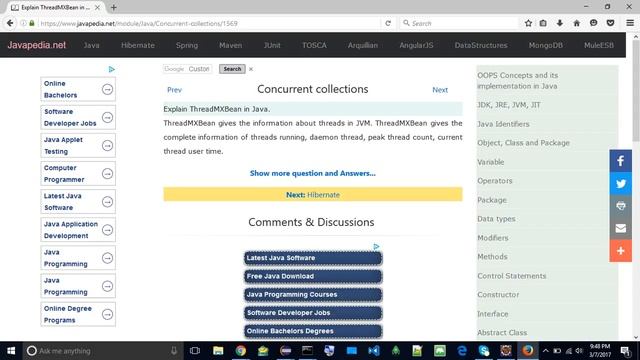Open the Software Developer Jobs arrow
The image size is (640, 360).
tap(107, 118)
